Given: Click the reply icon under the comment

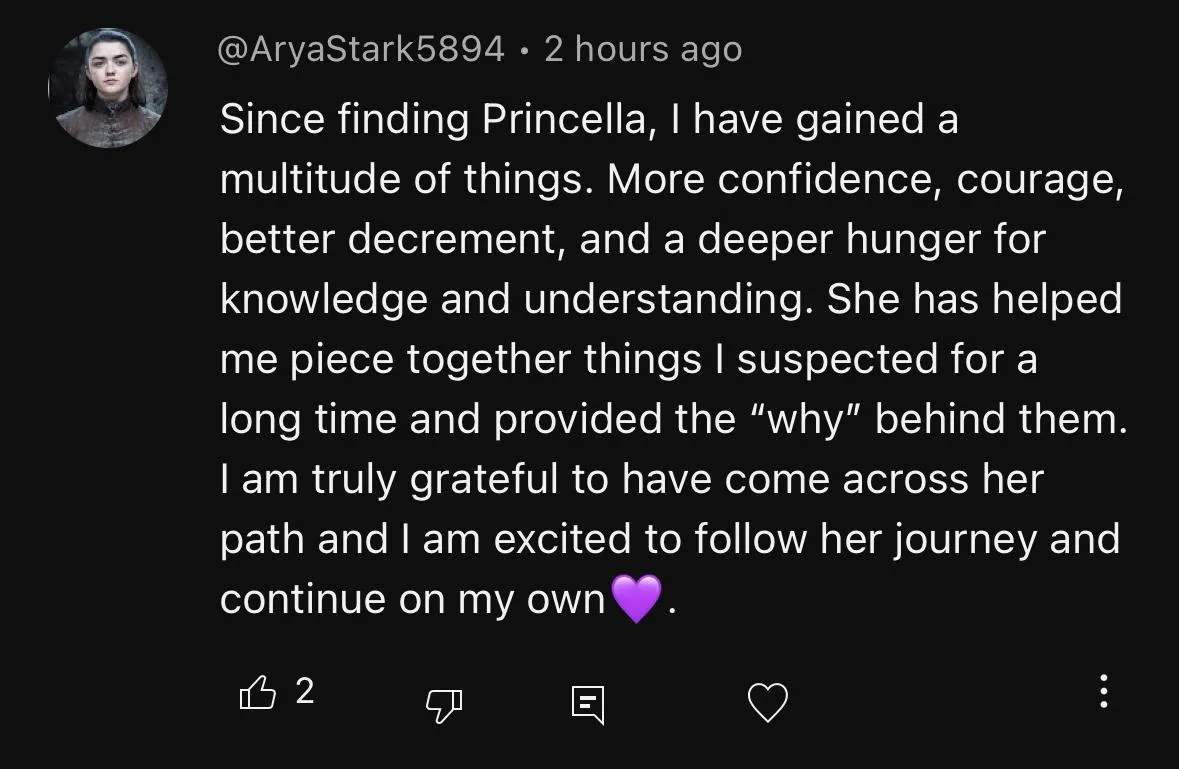Looking at the screenshot, I should point(587,704).
